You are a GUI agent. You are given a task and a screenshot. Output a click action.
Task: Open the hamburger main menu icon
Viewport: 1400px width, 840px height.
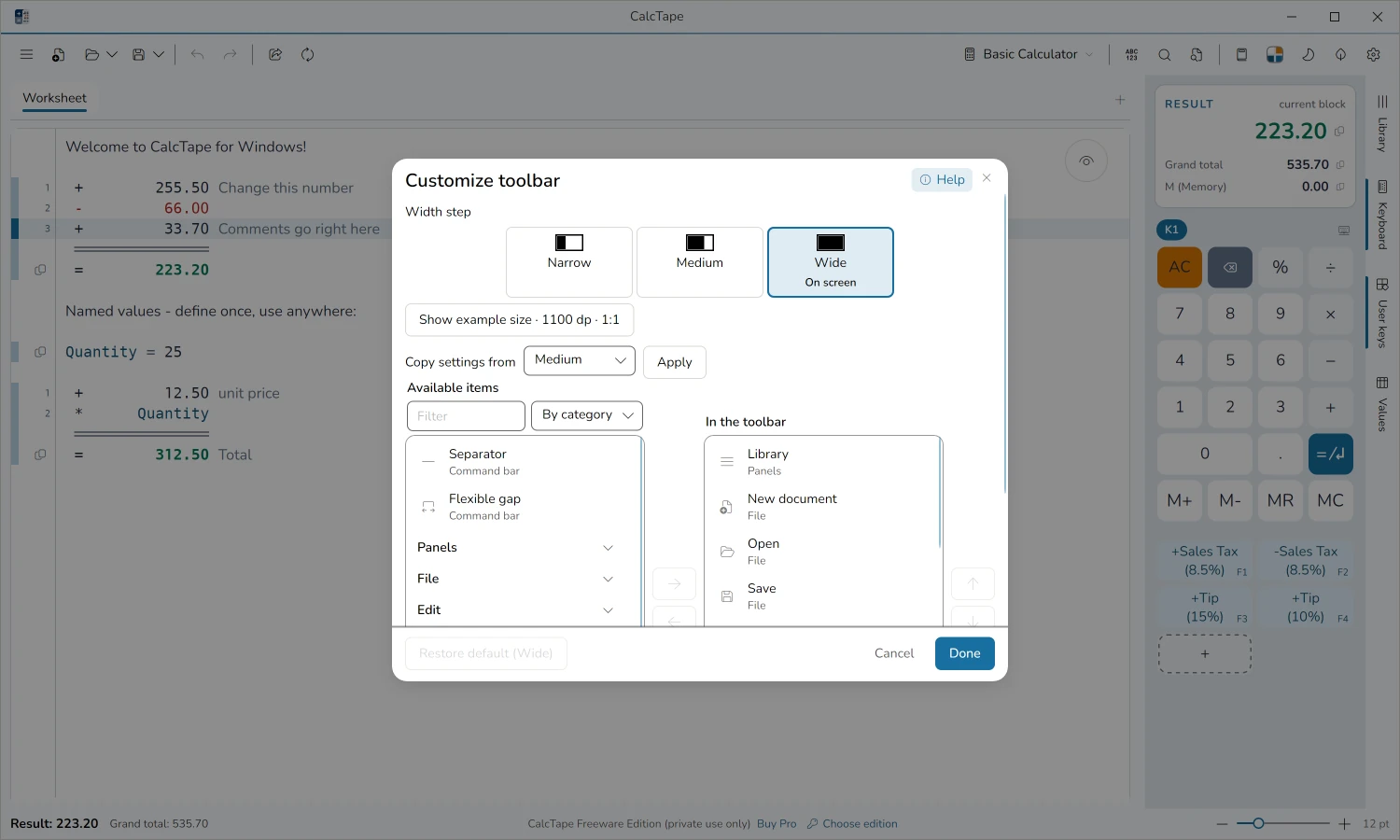point(26,54)
